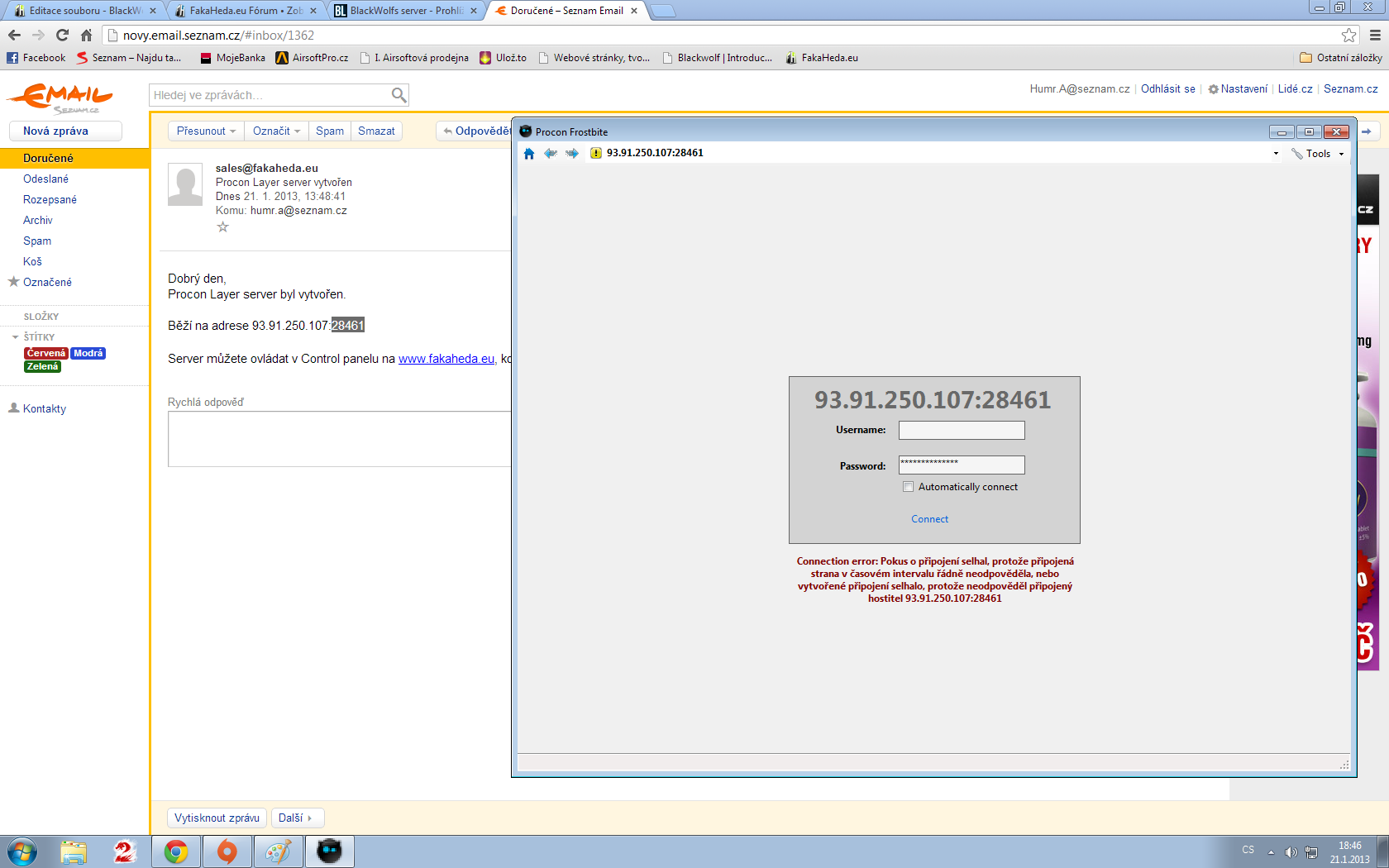Viewport: 1389px width, 868px height.
Task: Switch to FakaHeda.eu Fórum tab
Action: point(246,11)
